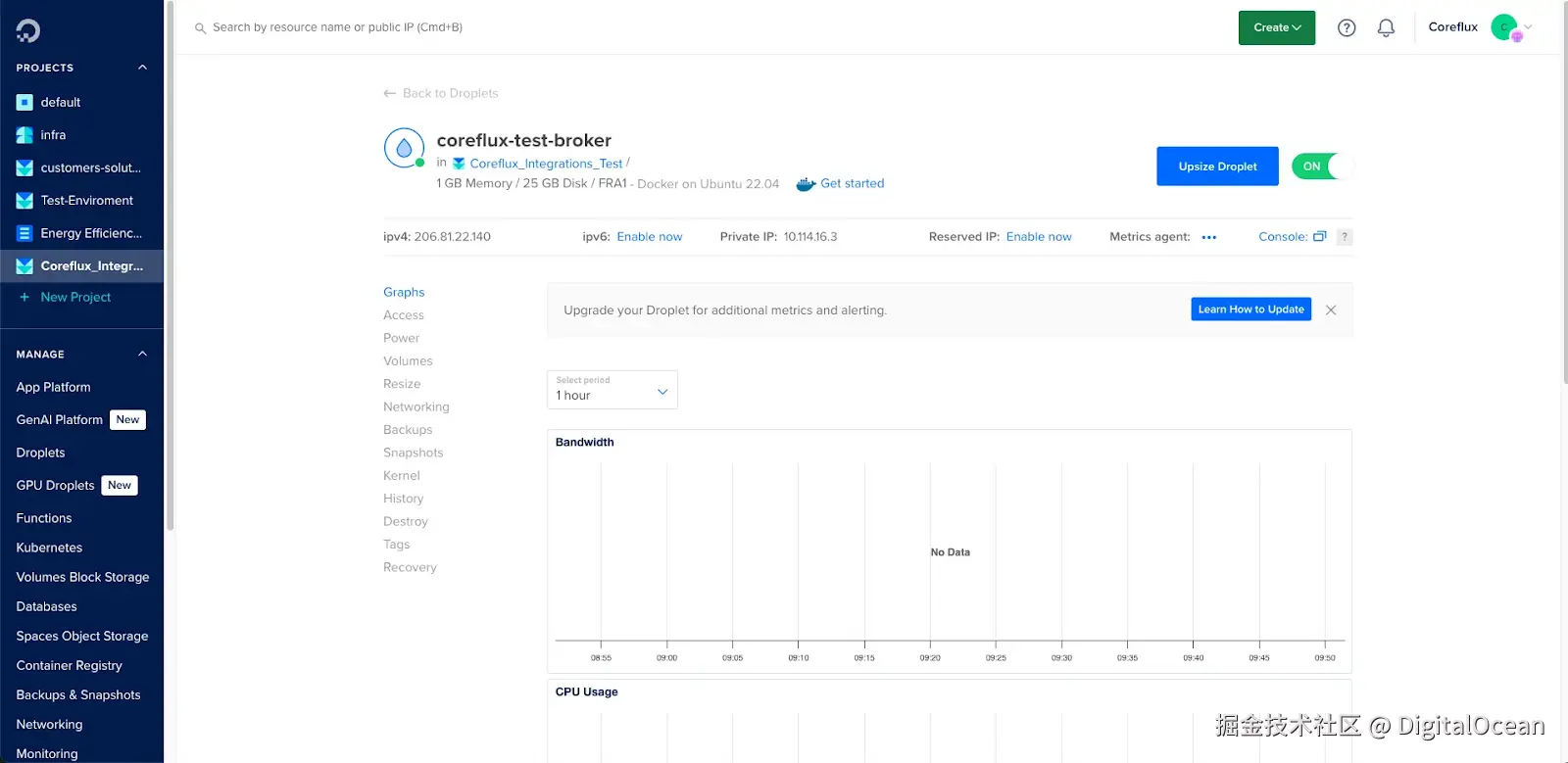Open the Kernel tab
The width and height of the screenshot is (1568, 763).
click(402, 476)
